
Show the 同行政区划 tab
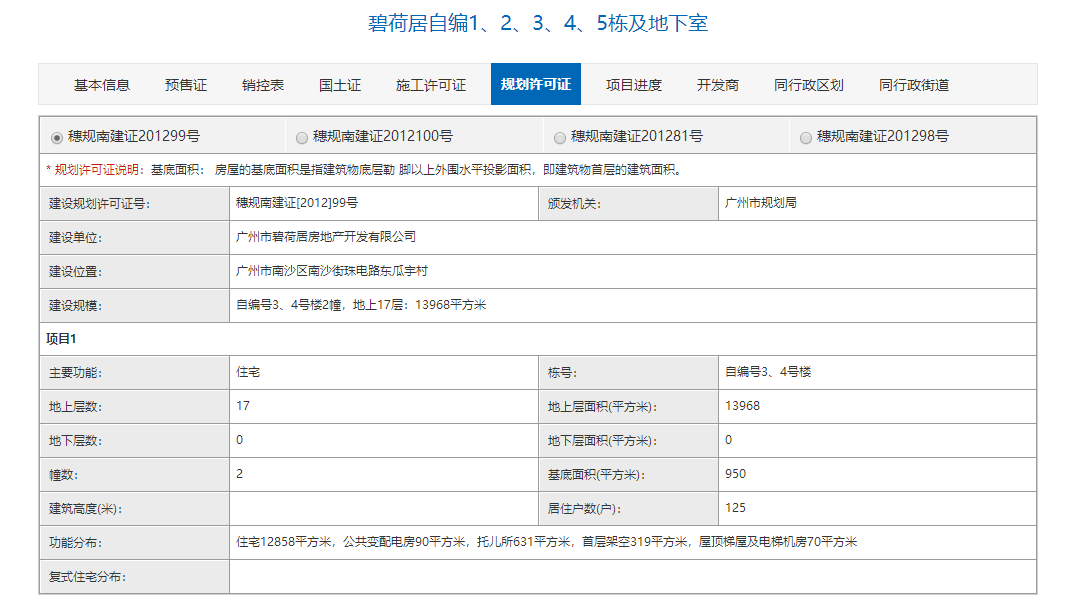pos(809,85)
